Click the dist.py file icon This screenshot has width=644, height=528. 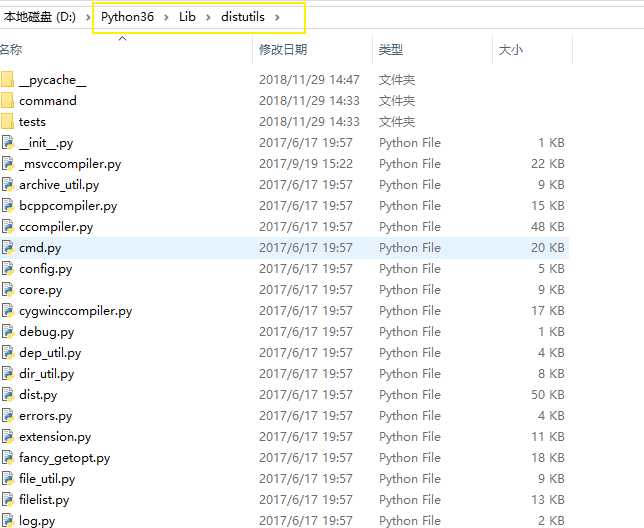coord(7,394)
